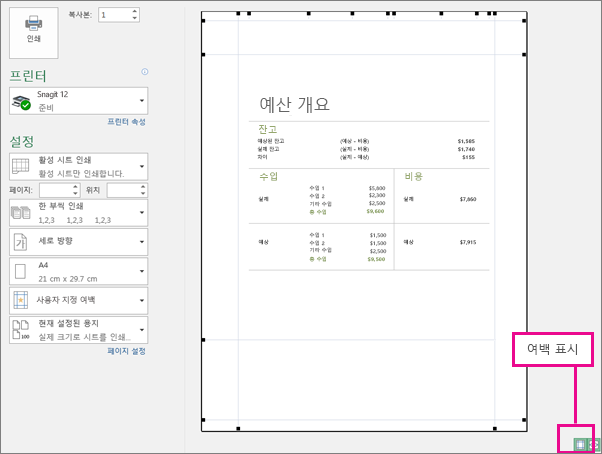Increase 복사본 copies with up arrow
602x454 pixels.
click(x=134, y=12)
